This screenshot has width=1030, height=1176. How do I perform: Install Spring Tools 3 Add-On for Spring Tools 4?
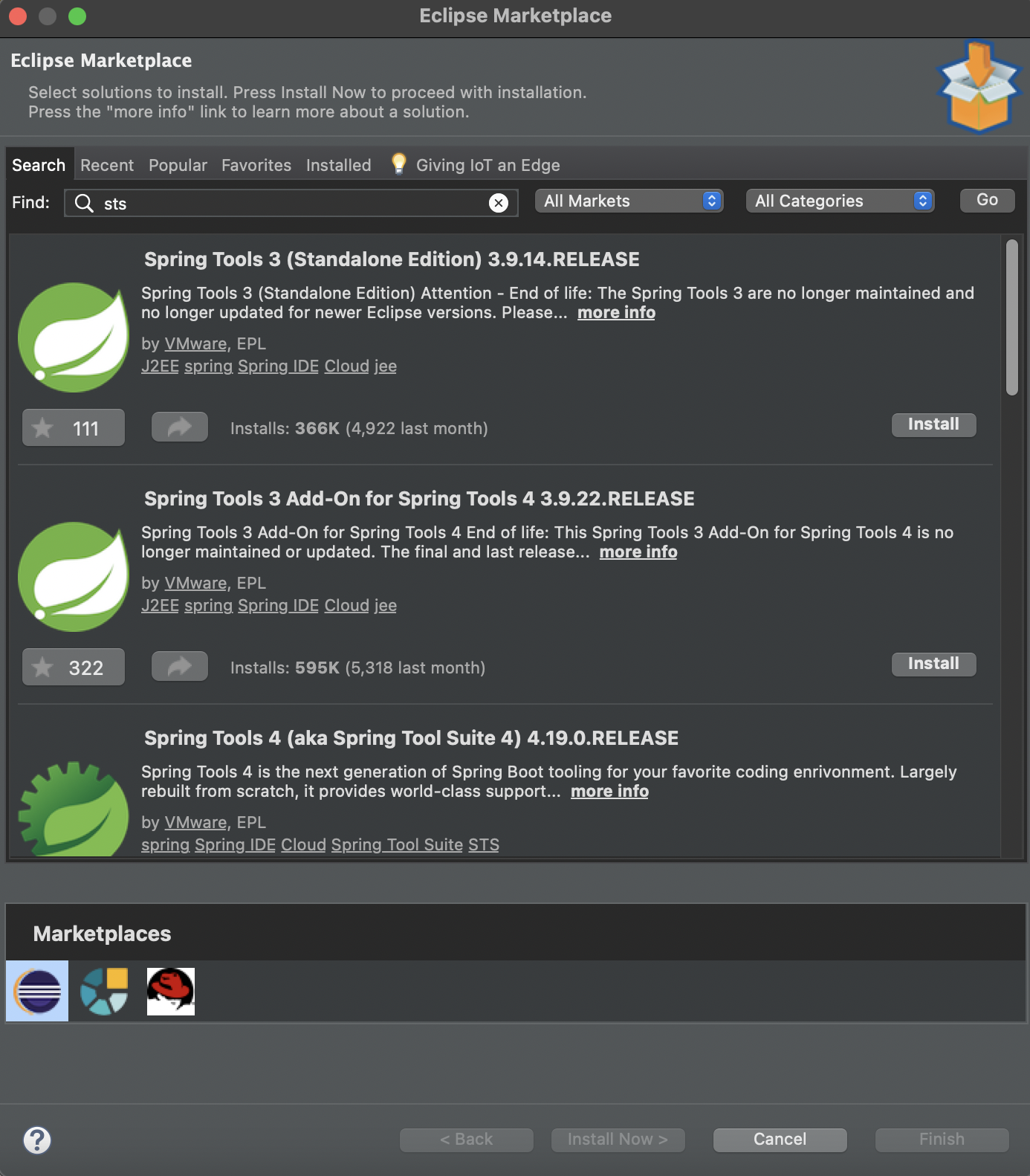(x=934, y=664)
